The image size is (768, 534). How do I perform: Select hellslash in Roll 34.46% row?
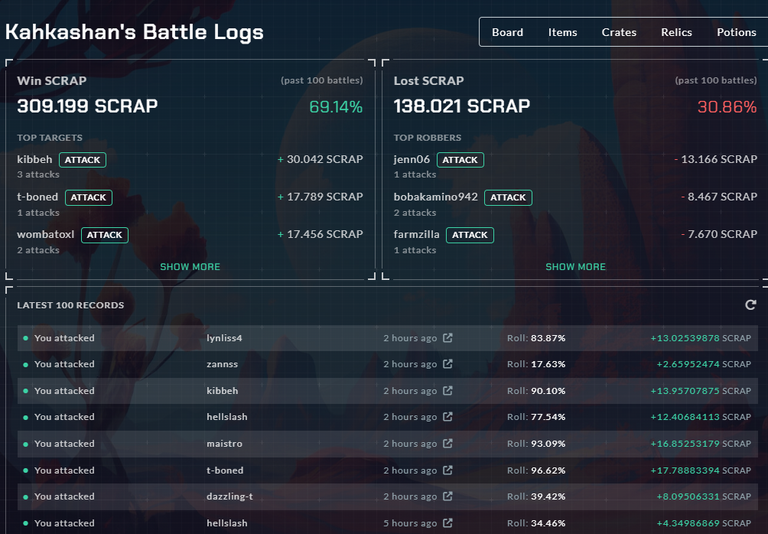pyautogui.click(x=227, y=523)
